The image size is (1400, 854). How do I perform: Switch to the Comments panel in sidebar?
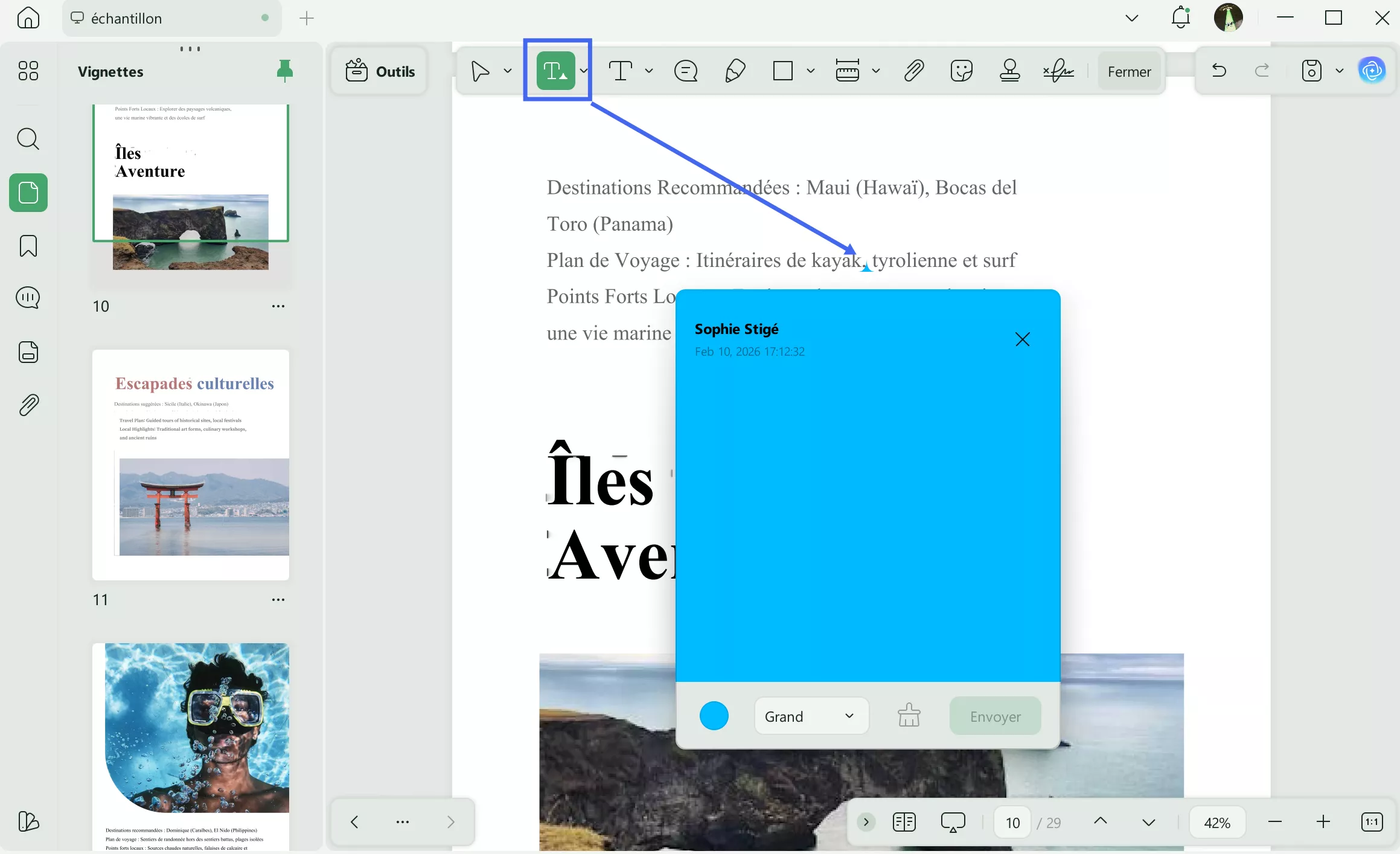[28, 297]
